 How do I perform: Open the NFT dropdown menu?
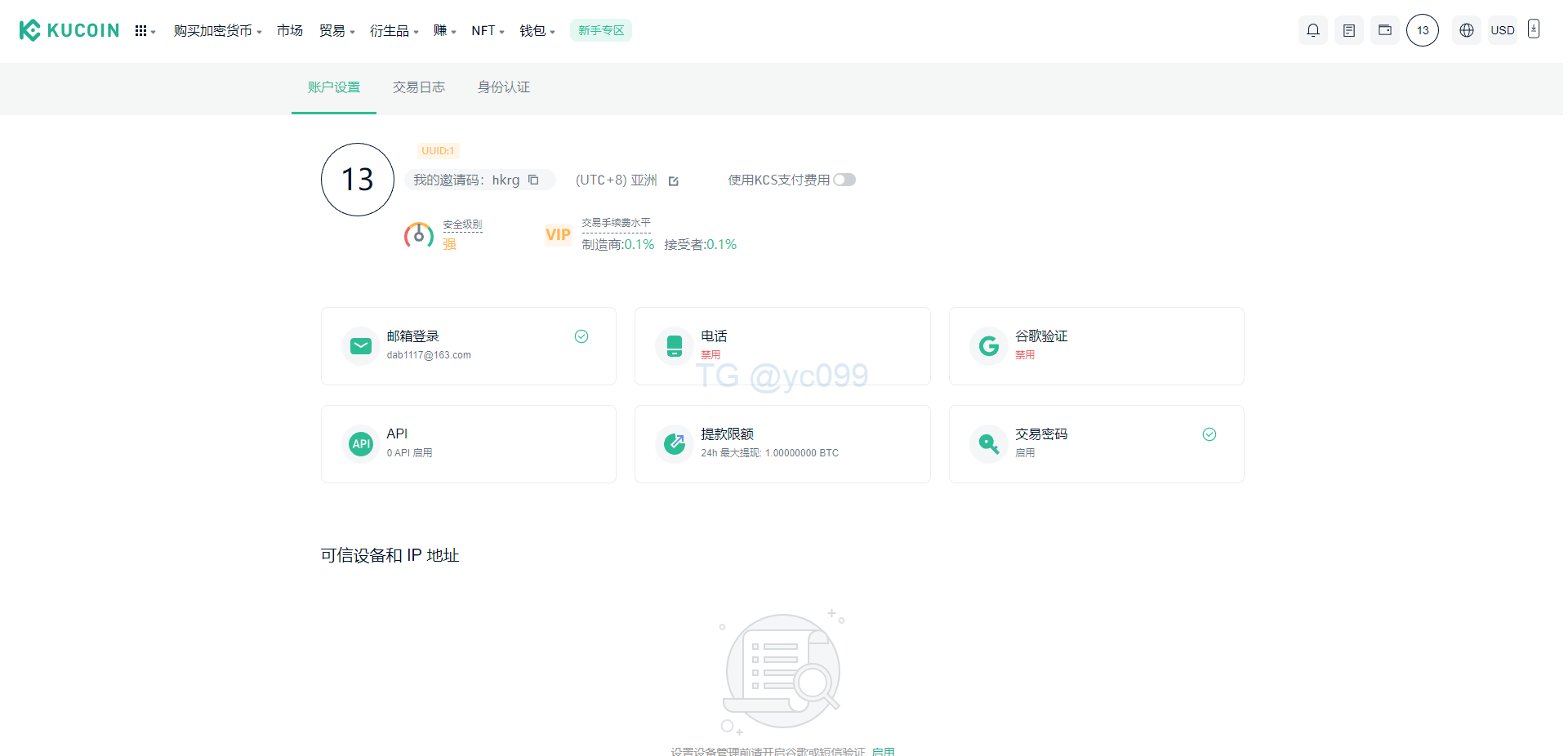tap(487, 31)
